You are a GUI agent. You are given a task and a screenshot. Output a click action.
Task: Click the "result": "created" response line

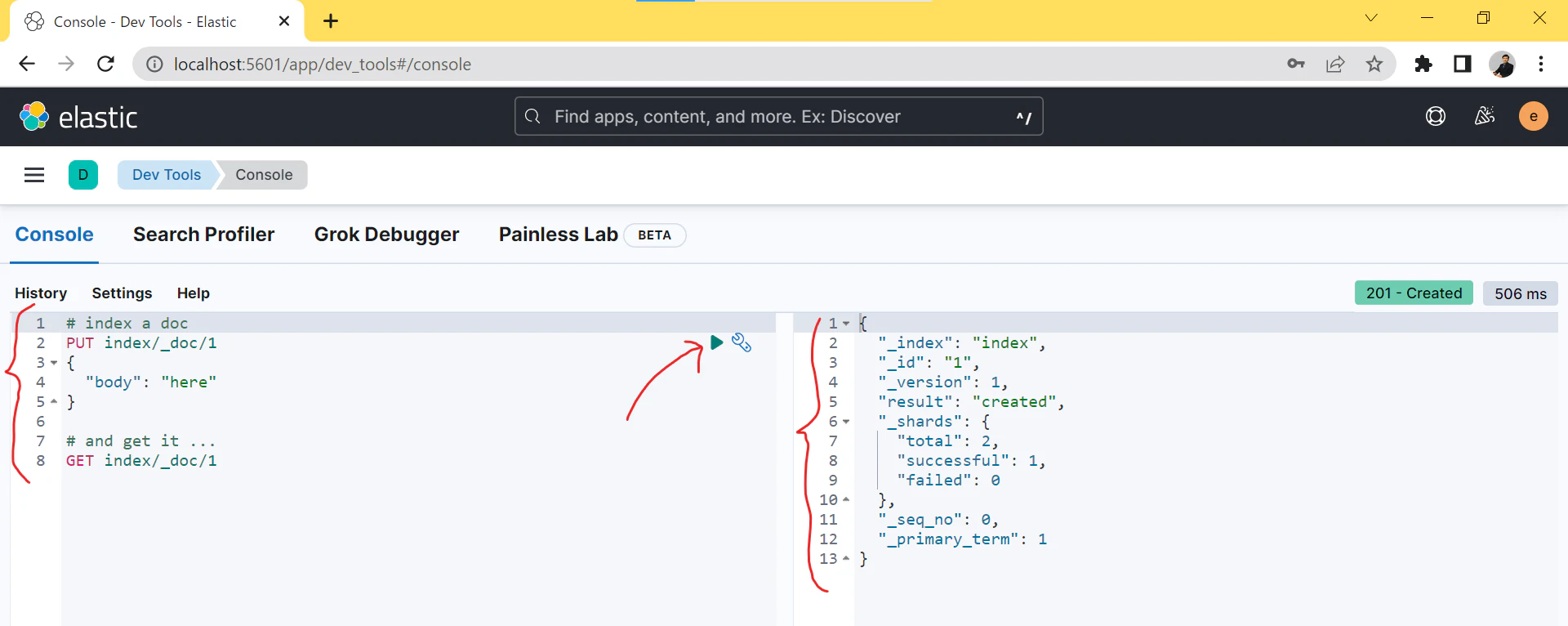tap(971, 402)
